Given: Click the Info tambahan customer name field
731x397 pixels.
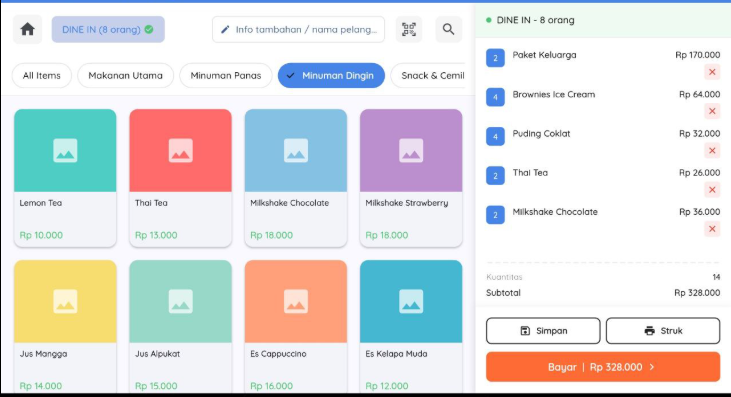Looking at the screenshot, I should pos(298,29).
